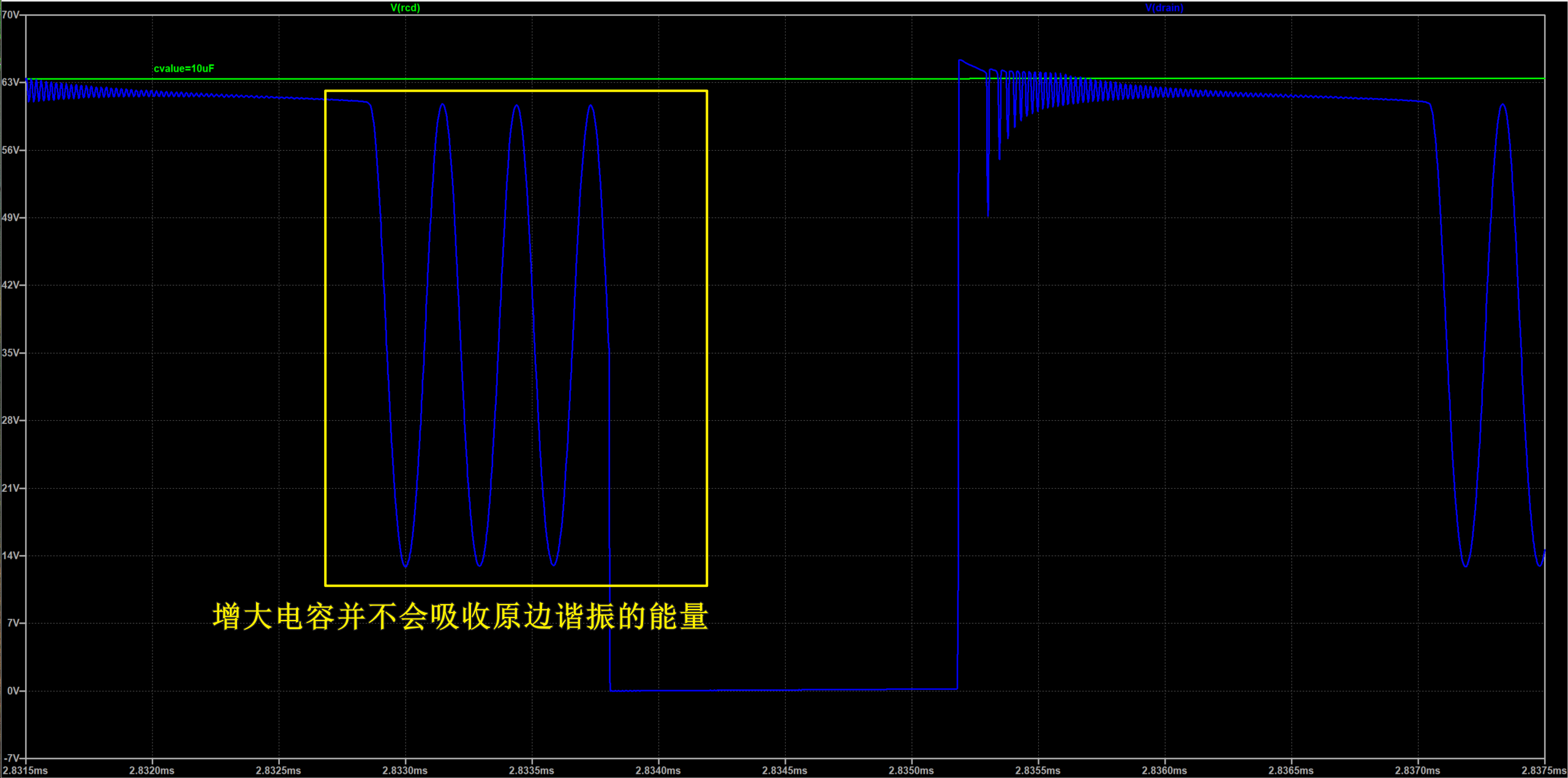Click the 2.8370ms time axis label
The height and width of the screenshot is (778, 1568).
point(1417,771)
